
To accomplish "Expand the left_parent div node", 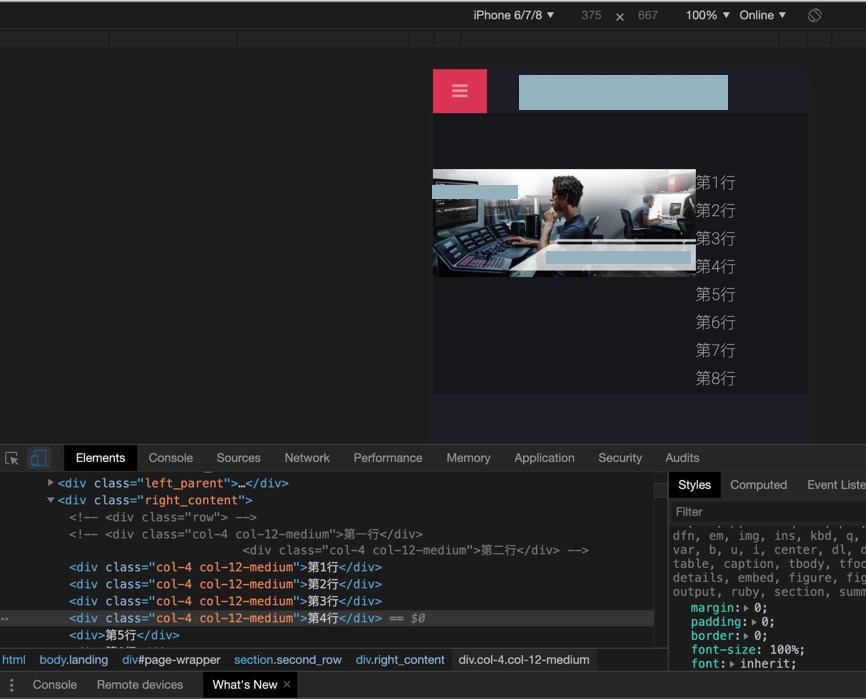I will point(51,483).
